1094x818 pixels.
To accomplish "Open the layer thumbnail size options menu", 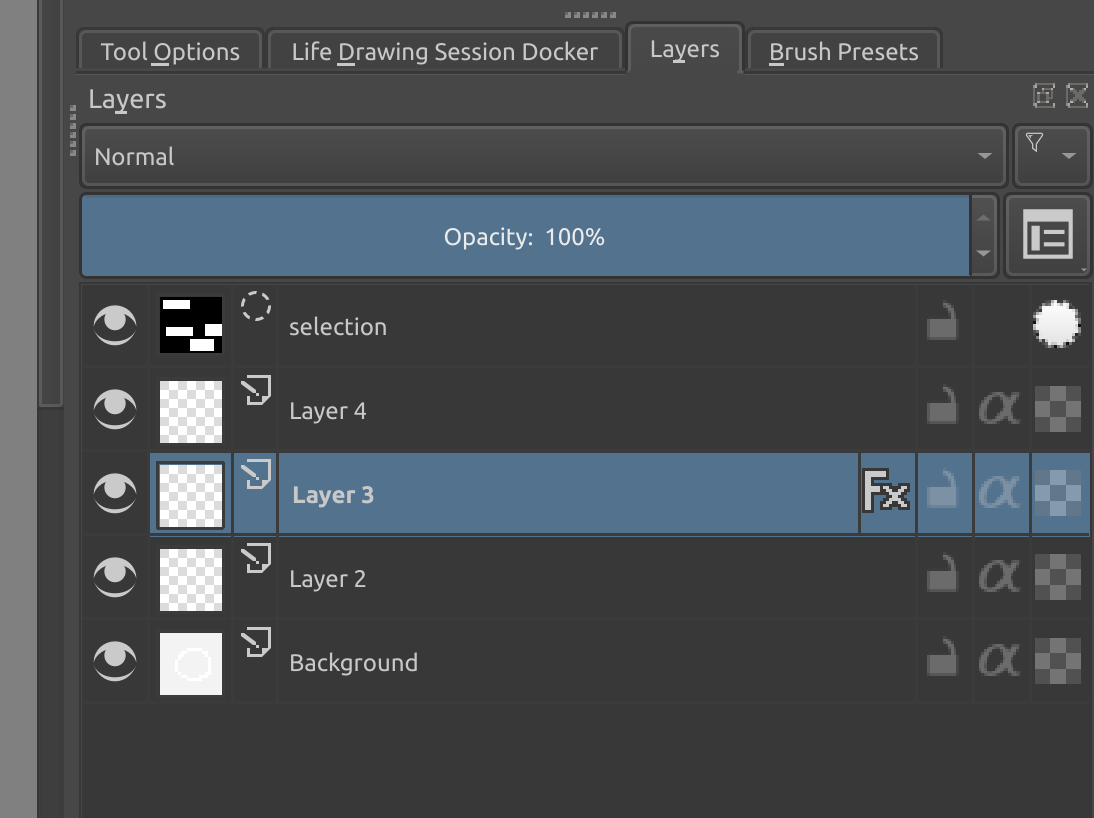I will click(1048, 237).
